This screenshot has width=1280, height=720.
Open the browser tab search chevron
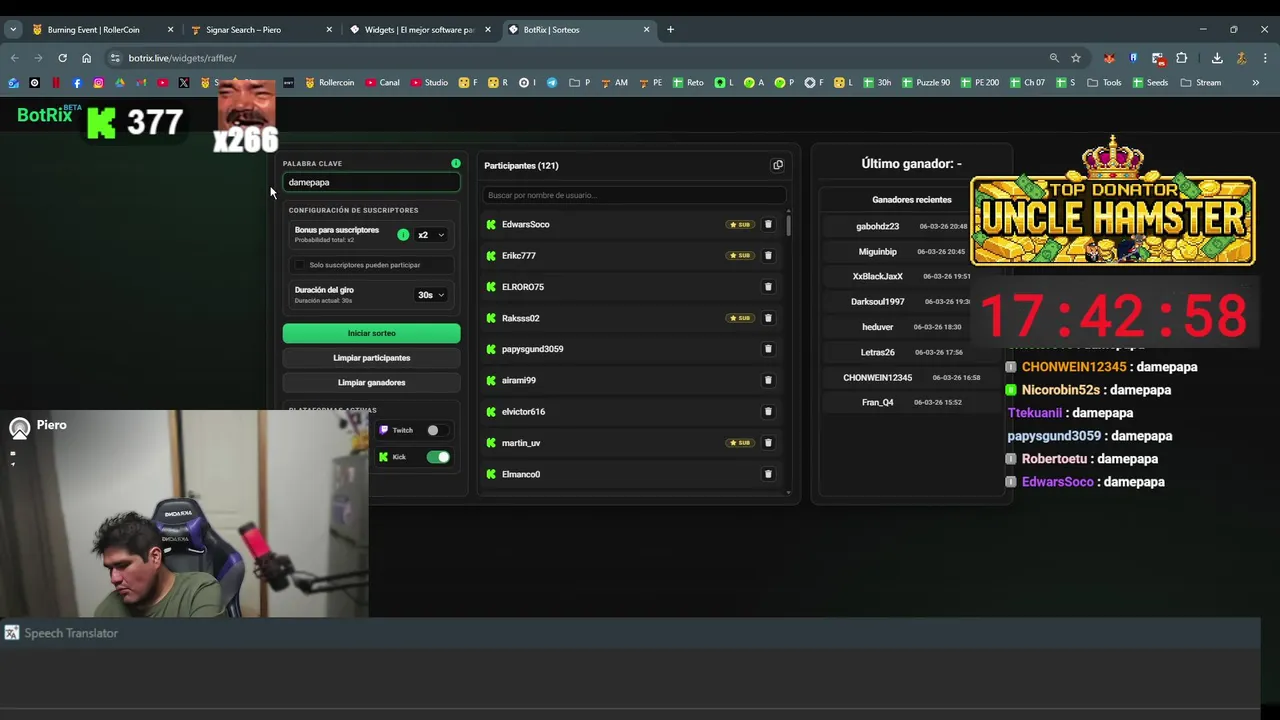point(13,29)
